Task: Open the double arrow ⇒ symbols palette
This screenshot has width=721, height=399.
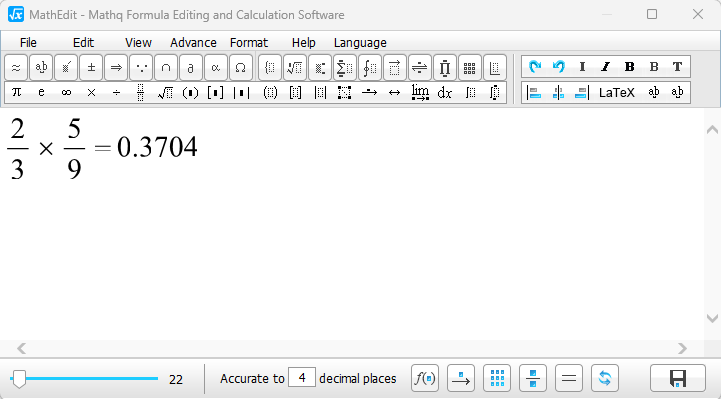Action: pos(116,68)
